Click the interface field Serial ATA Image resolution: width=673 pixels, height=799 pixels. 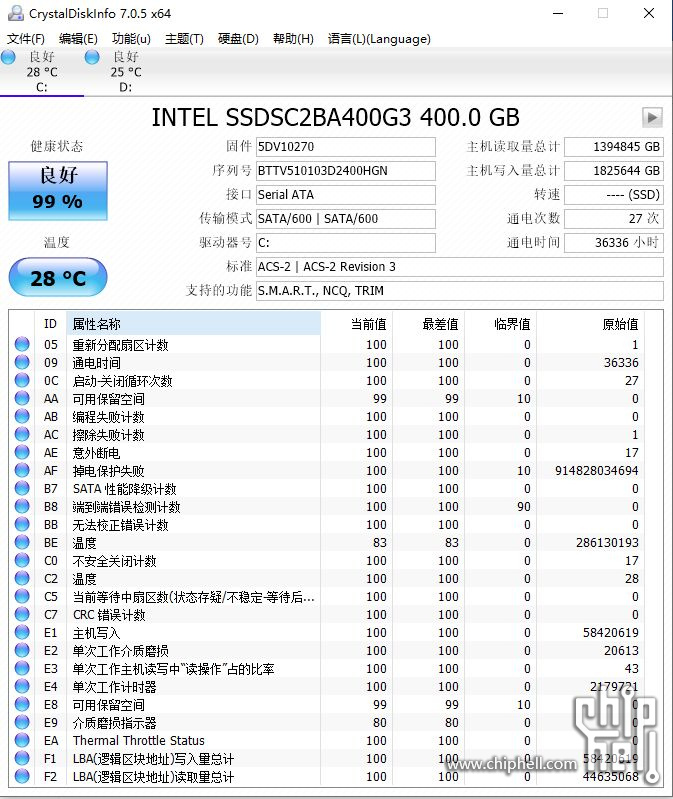[345, 195]
